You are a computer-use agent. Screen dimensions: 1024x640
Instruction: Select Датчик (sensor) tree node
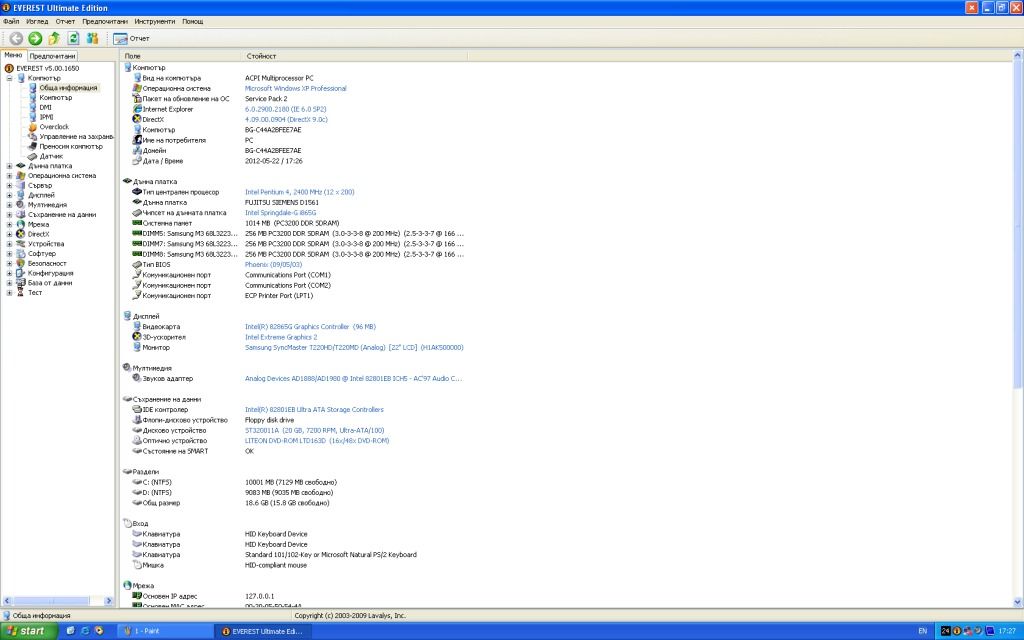(51, 156)
